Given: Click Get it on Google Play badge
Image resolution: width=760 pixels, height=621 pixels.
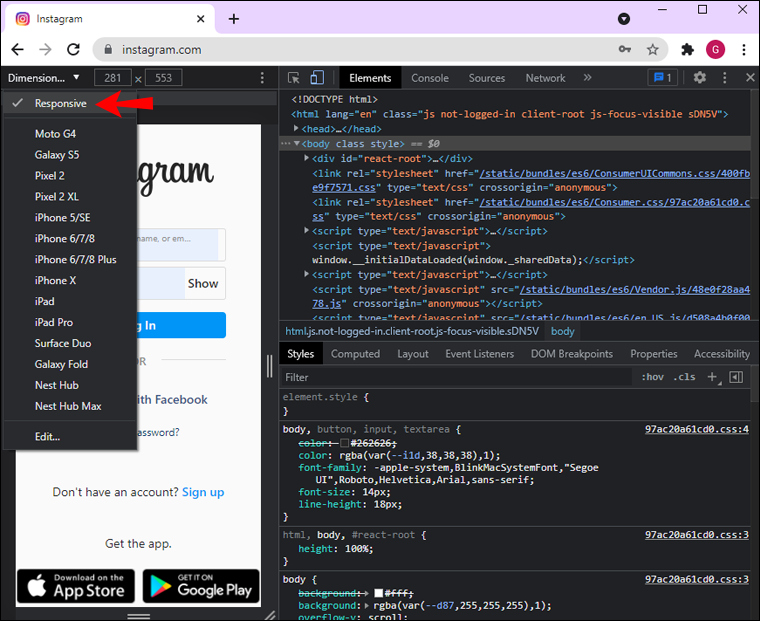Looking at the screenshot, I should 201,586.
